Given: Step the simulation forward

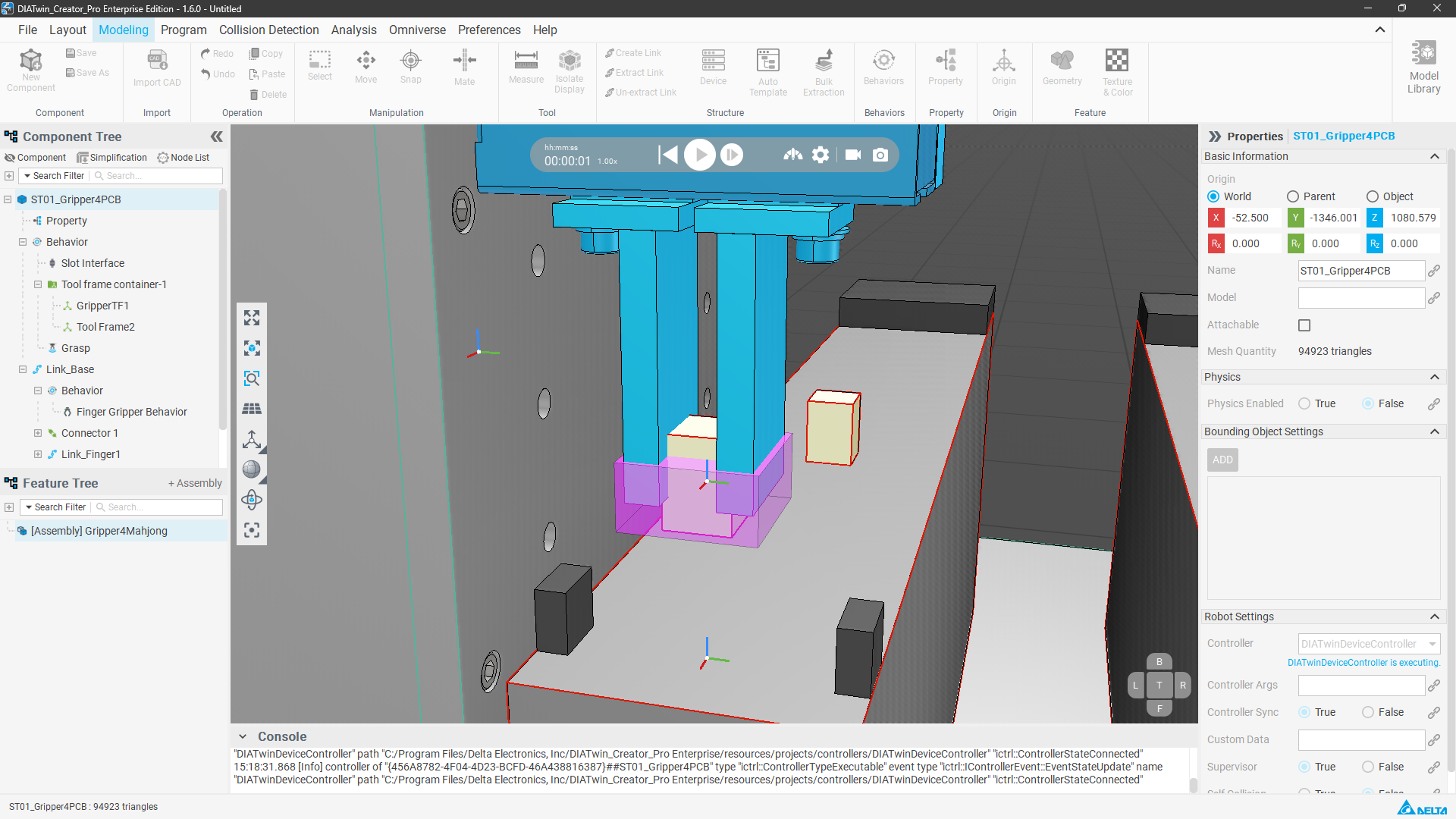Looking at the screenshot, I should 732,155.
